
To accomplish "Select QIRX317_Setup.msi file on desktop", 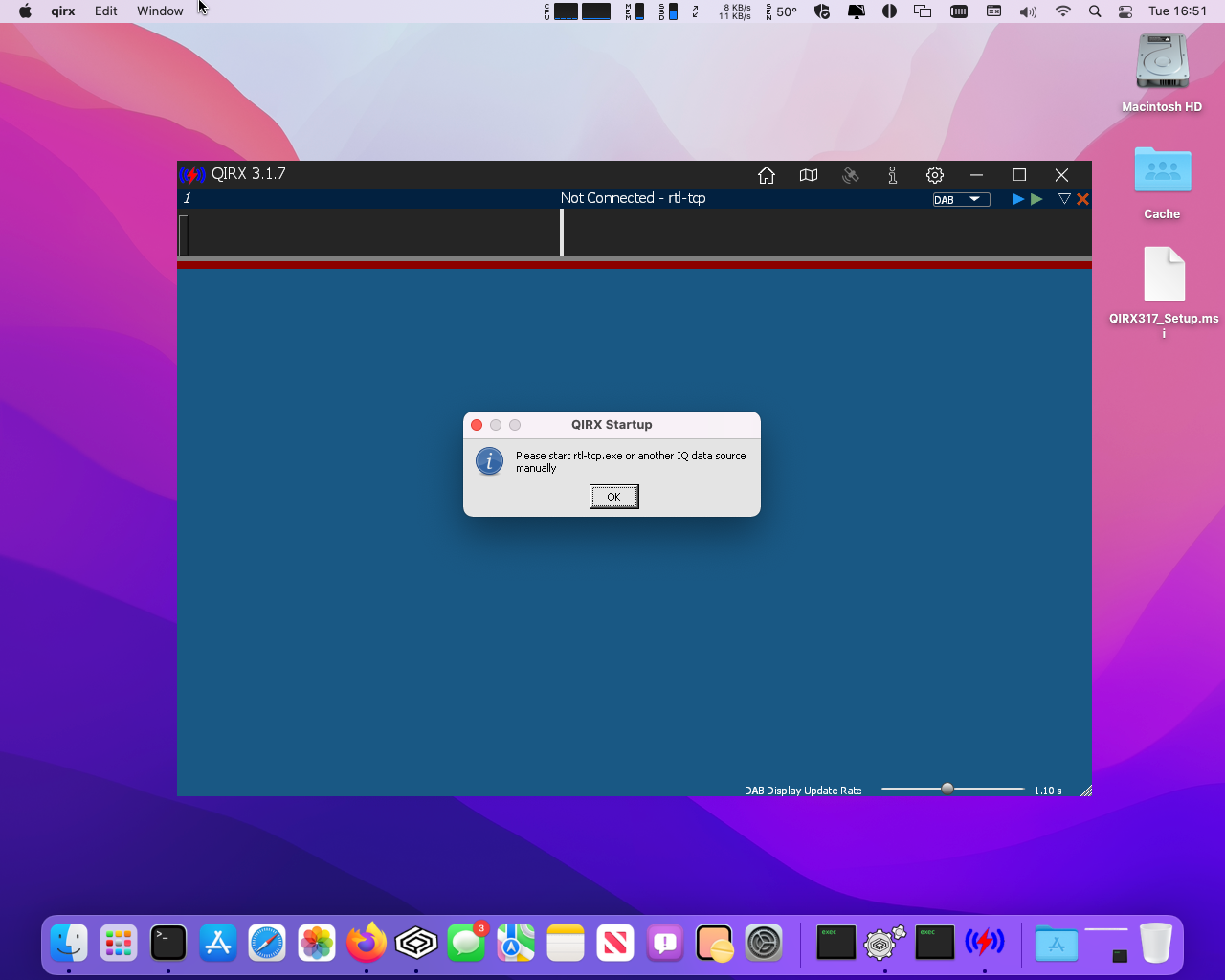I will [1164, 292].
